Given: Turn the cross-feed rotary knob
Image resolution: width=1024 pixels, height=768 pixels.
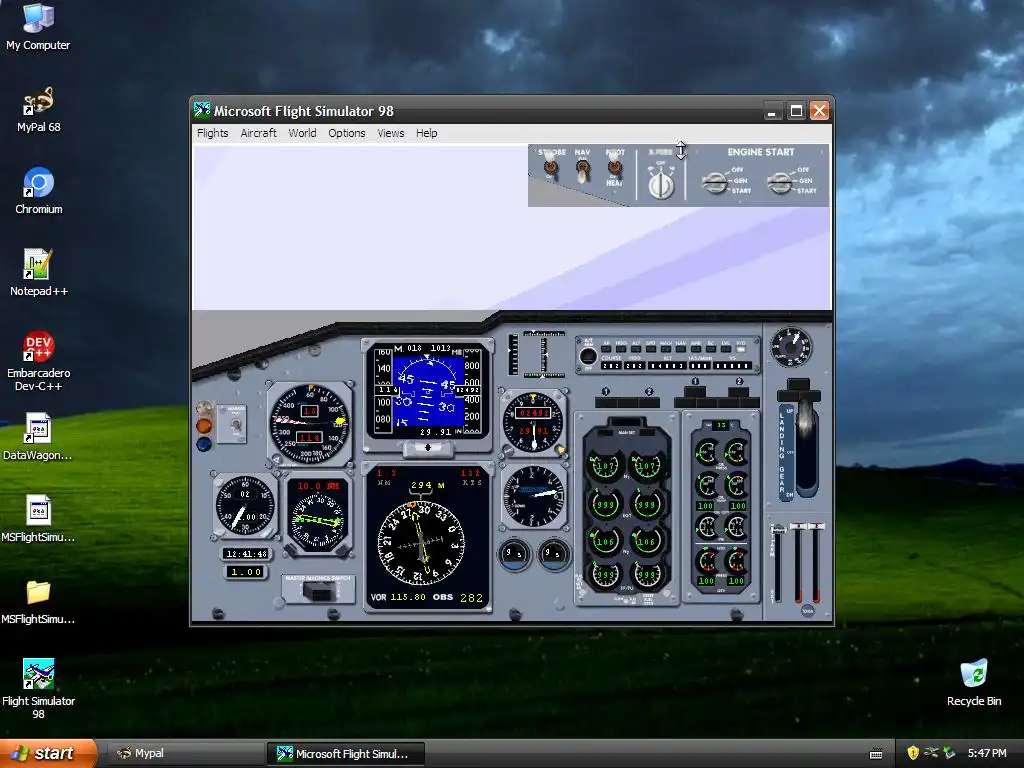Looking at the screenshot, I should coord(661,184).
